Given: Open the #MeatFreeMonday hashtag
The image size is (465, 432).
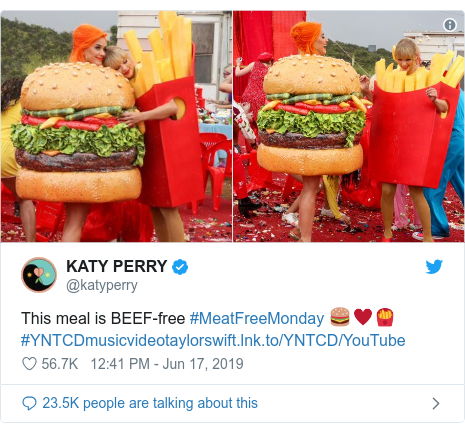Looking at the screenshot, I should point(257,318).
